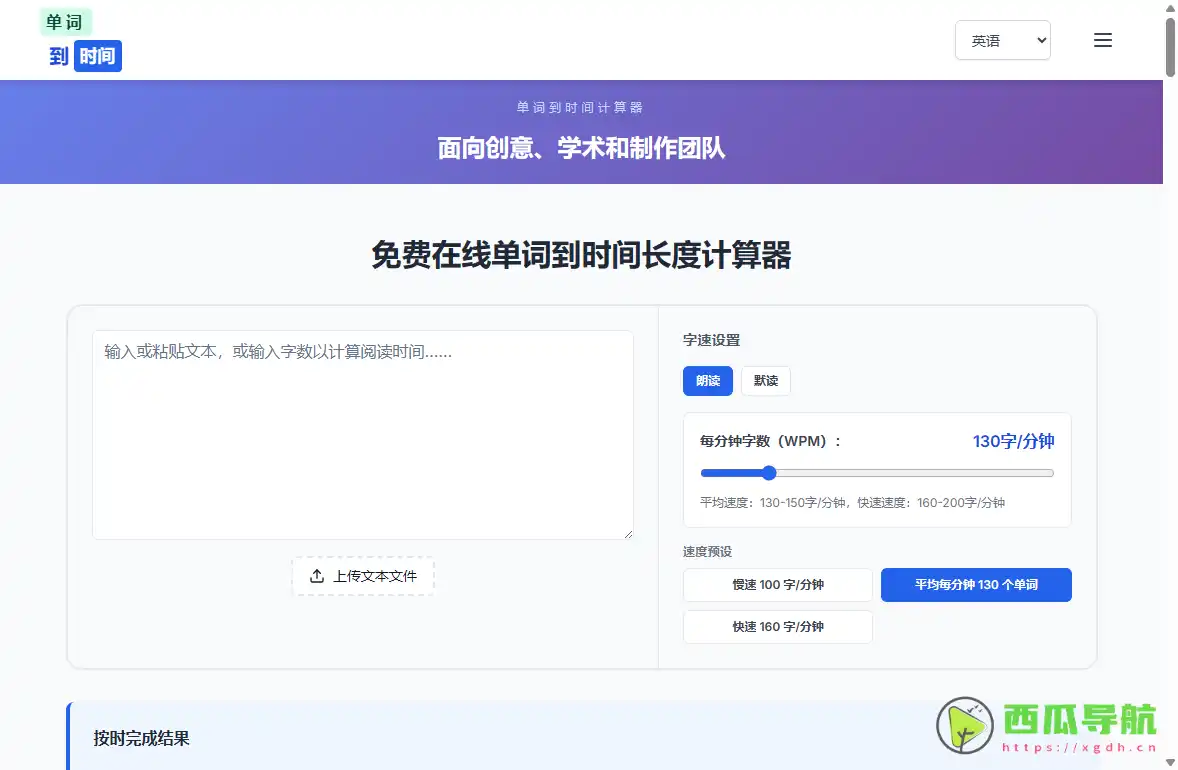Screen dimensions: 1178x770
Task: Click the upload arrow icon
Action: pos(317,576)
